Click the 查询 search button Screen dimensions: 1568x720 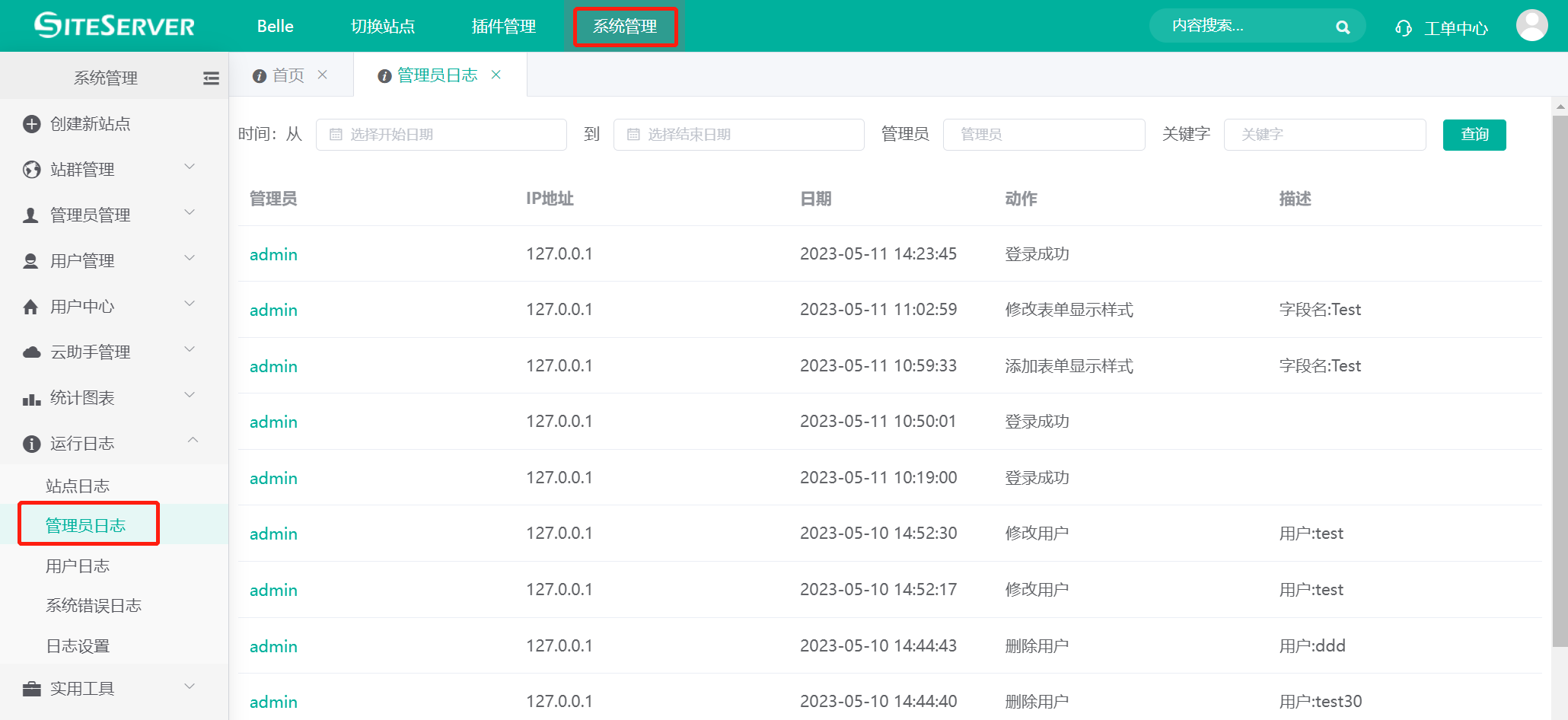pos(1474,134)
